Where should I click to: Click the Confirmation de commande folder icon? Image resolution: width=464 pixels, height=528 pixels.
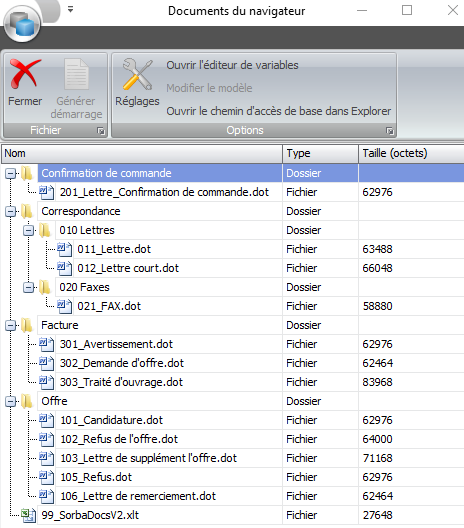point(27,173)
